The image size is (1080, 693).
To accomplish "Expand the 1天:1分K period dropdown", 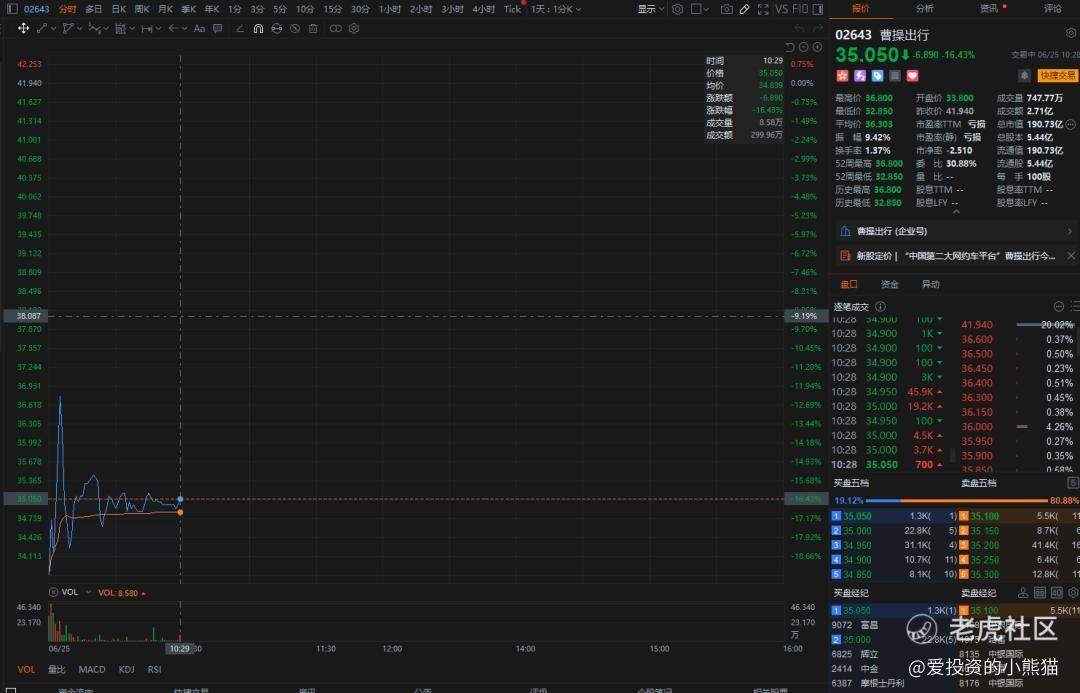I will [556, 9].
